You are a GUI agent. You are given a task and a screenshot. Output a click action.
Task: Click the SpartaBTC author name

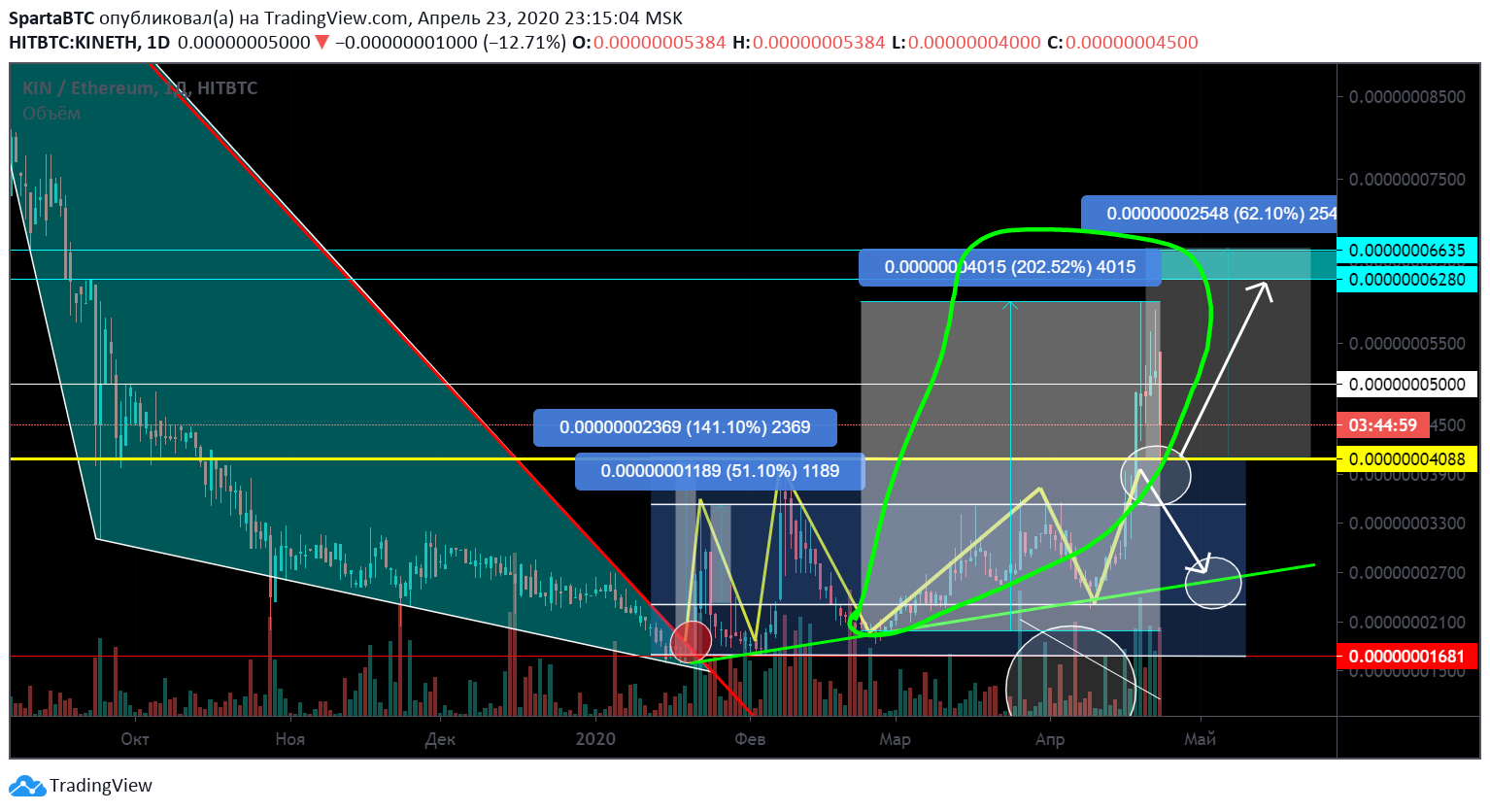pyautogui.click(x=51, y=18)
